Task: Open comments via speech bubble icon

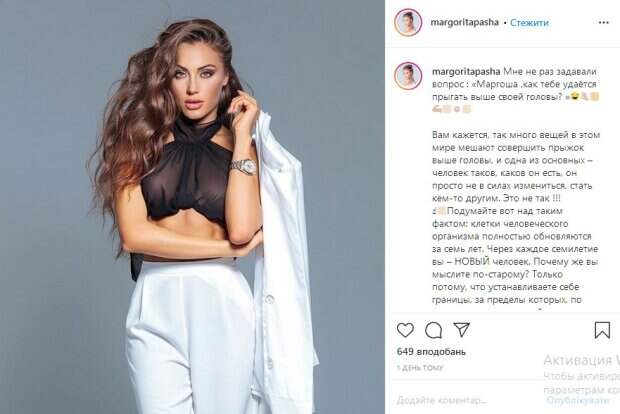Action: click(433, 330)
